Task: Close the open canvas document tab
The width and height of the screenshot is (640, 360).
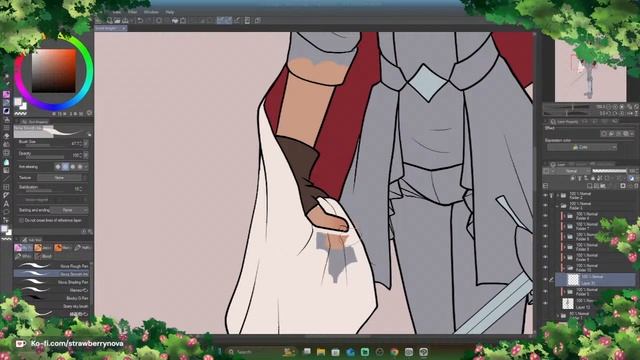Action: tap(124, 28)
